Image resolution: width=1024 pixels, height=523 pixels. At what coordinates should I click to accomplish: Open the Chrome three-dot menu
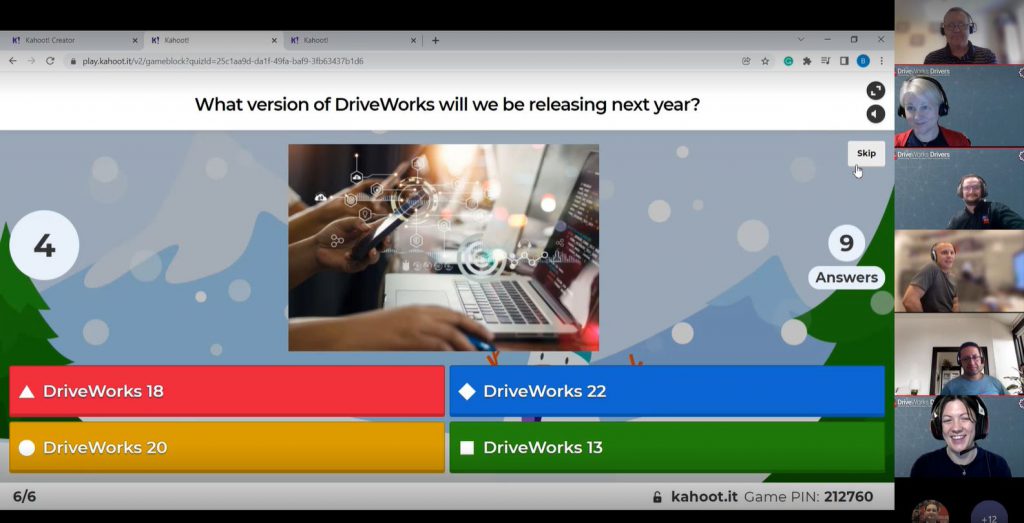click(881, 61)
